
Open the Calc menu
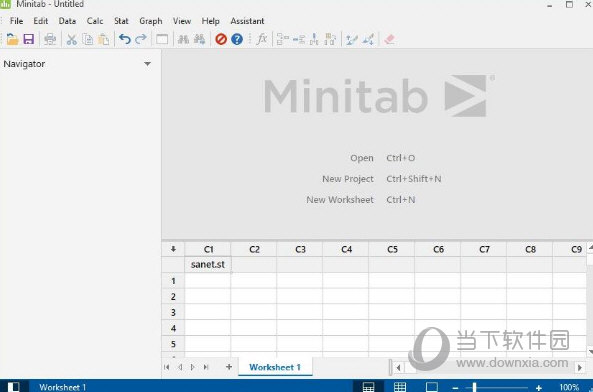pos(95,21)
